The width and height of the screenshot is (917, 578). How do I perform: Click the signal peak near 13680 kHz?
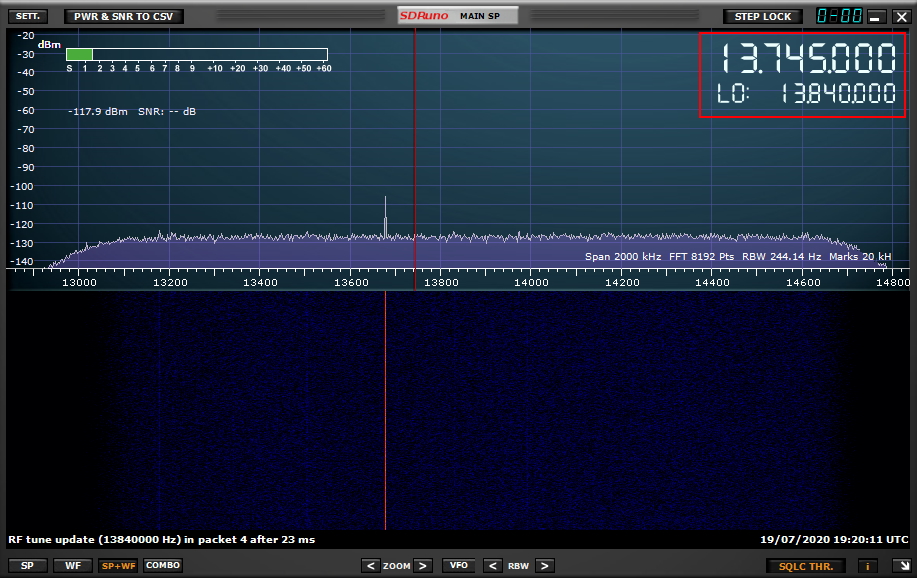point(385,216)
